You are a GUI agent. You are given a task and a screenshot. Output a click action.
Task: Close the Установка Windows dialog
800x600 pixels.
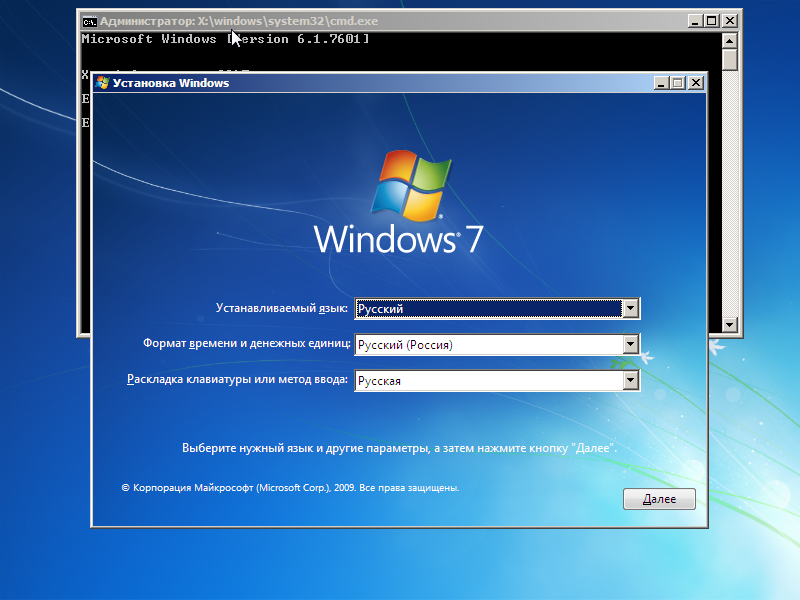[x=695, y=83]
